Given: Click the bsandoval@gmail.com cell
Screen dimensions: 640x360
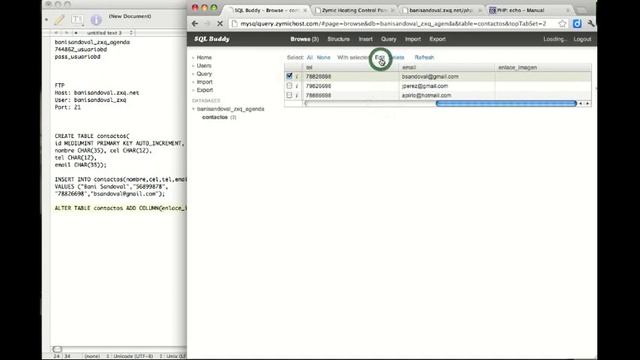Looking at the screenshot, I should [447, 76].
